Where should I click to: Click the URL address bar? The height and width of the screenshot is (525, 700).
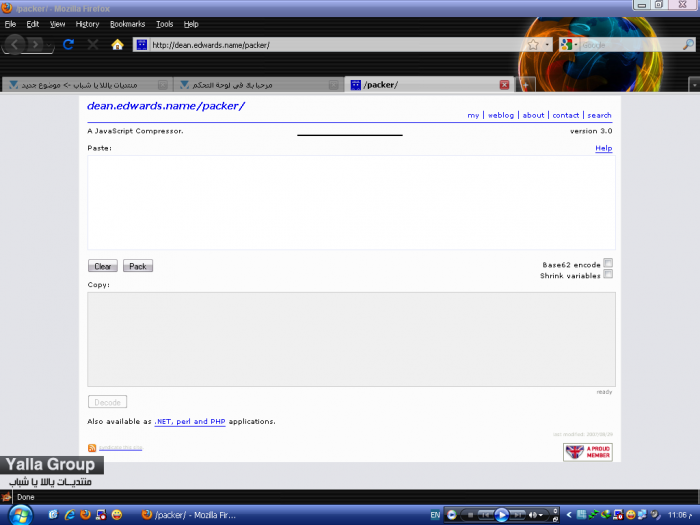tap(330, 45)
